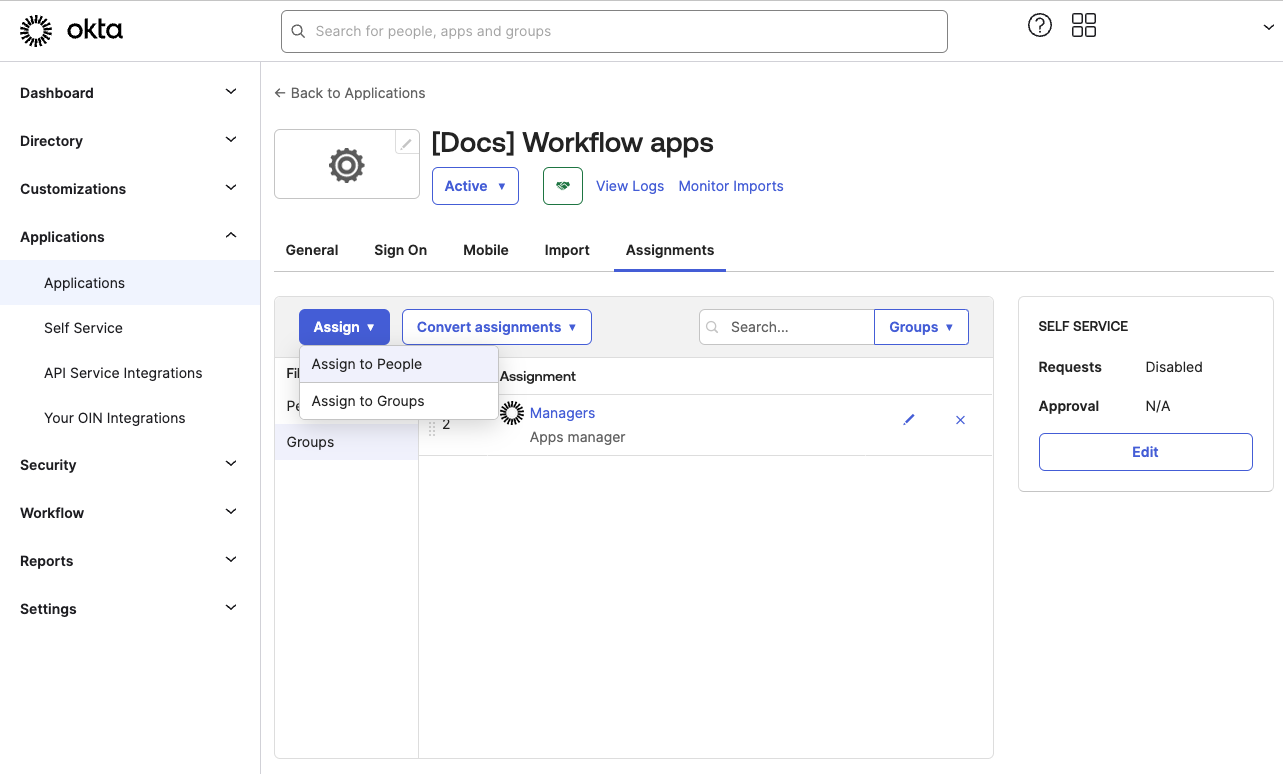Switch to the Sign On tab
The image size is (1283, 774).
click(400, 250)
